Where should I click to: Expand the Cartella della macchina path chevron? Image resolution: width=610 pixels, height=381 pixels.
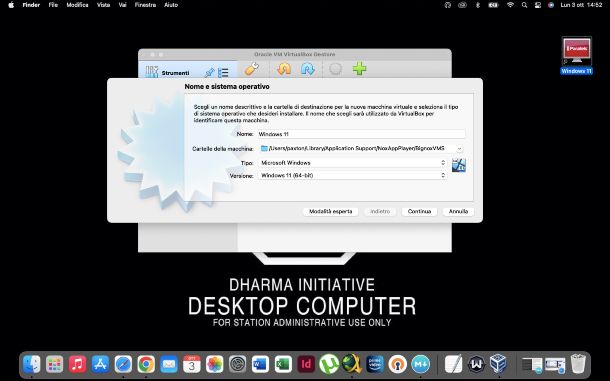[x=459, y=149]
